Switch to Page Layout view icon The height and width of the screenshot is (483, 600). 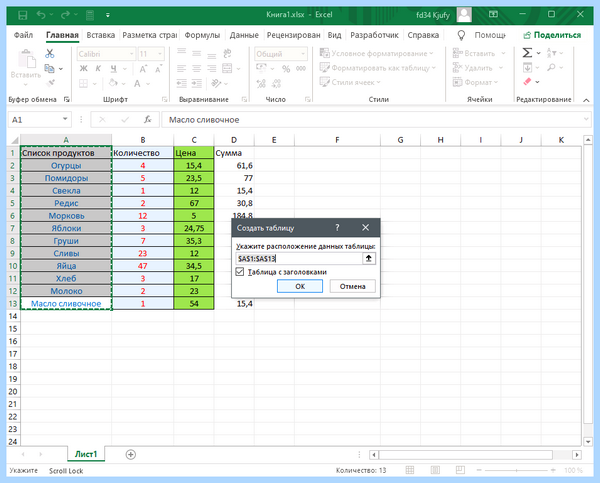[435, 470]
